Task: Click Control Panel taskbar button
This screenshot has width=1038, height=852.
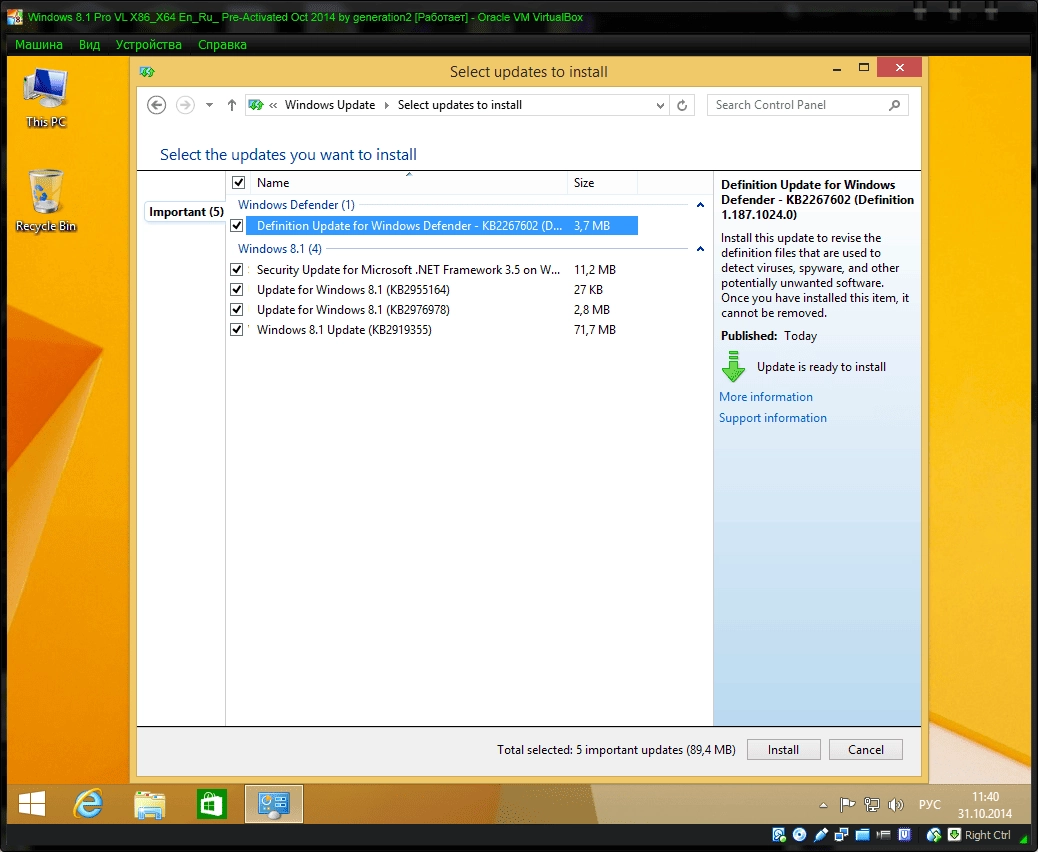Action: pos(274,804)
